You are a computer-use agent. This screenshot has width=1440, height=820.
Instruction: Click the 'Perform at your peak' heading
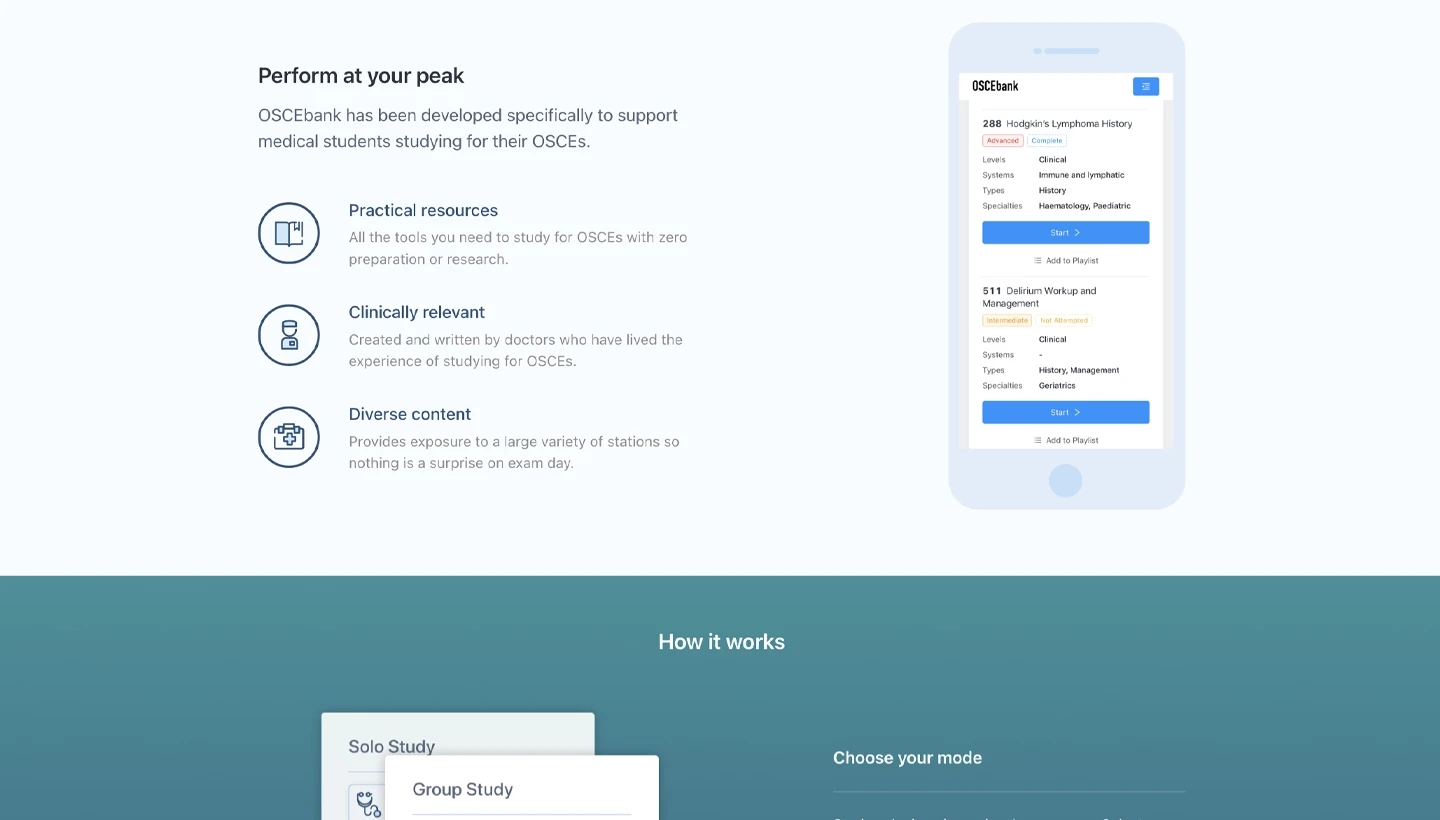tap(361, 76)
